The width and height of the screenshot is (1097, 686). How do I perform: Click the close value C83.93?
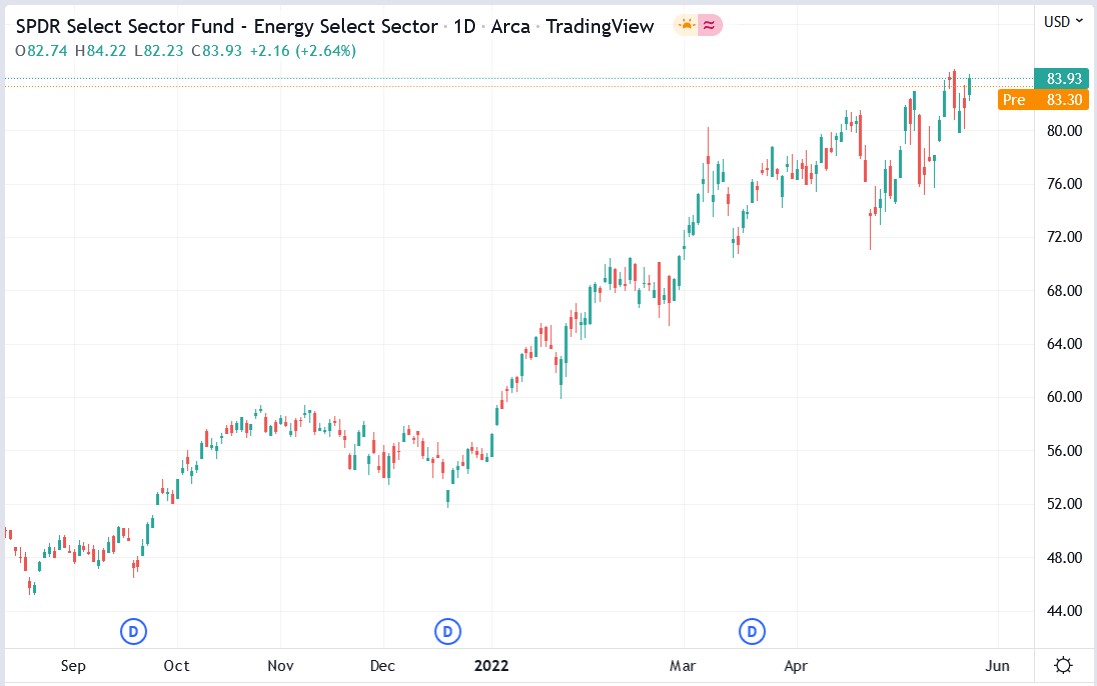217,49
